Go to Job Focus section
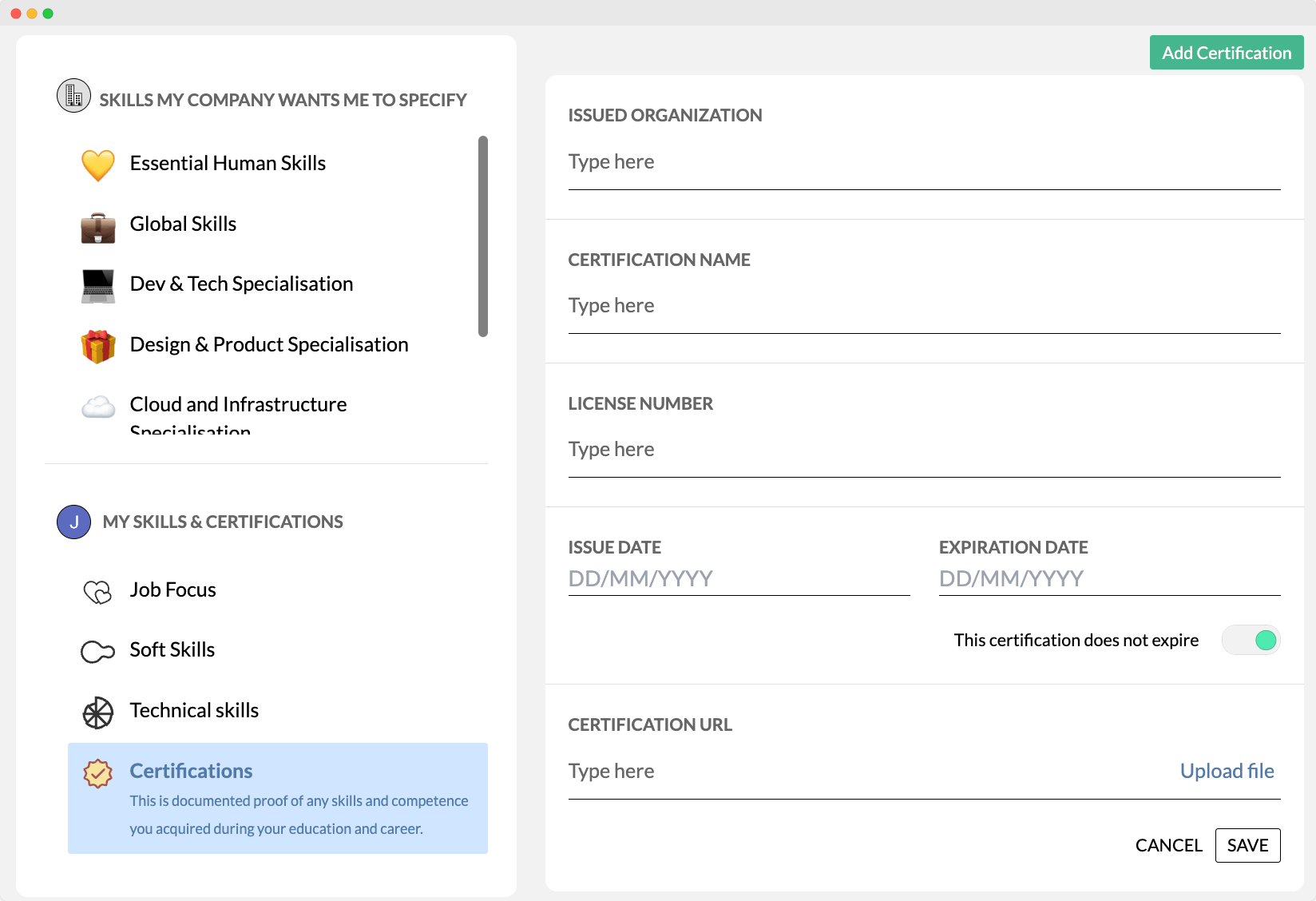Image resolution: width=1316 pixels, height=901 pixels. 172,589
